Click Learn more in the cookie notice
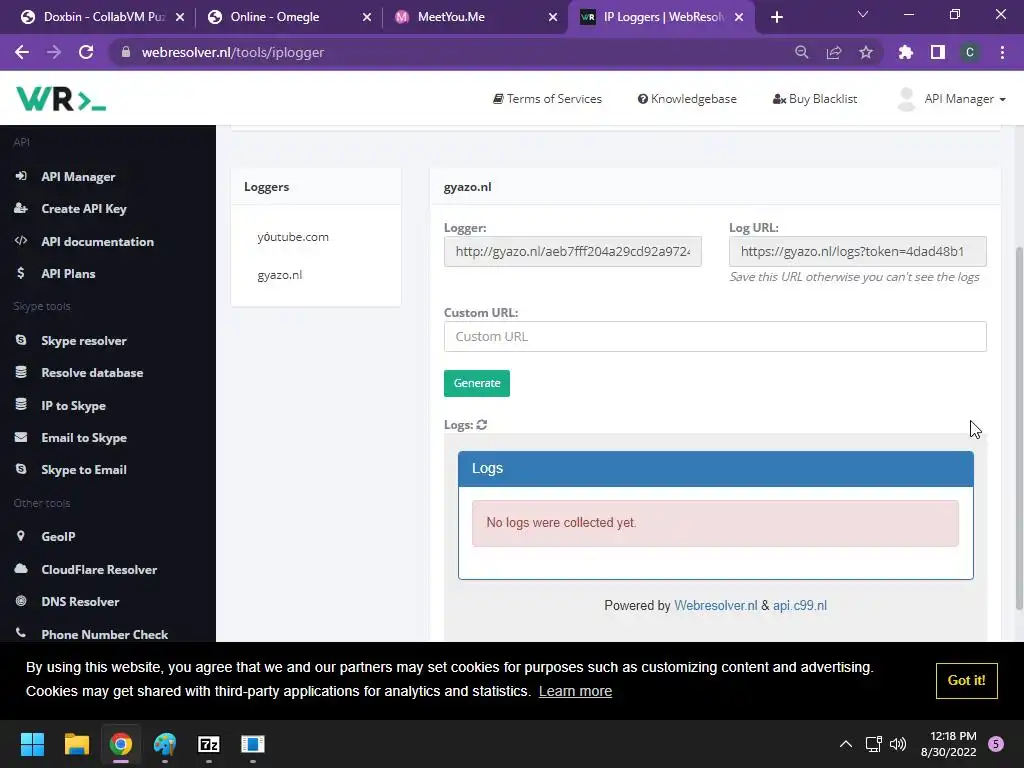 [x=575, y=691]
